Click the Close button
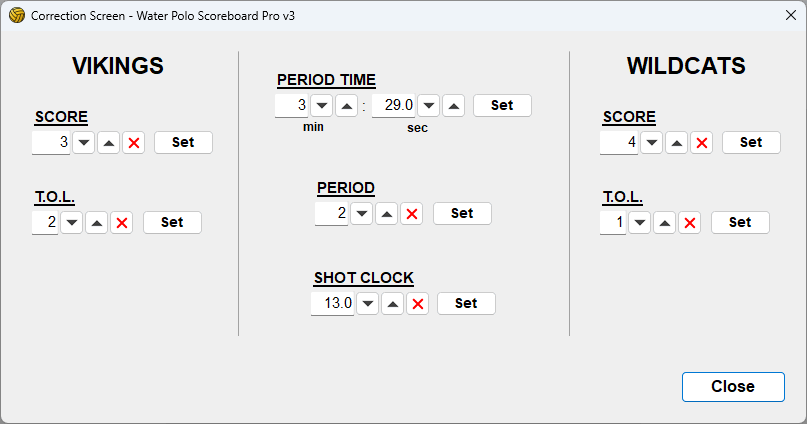Viewport: 807px width, 424px height. (732, 387)
